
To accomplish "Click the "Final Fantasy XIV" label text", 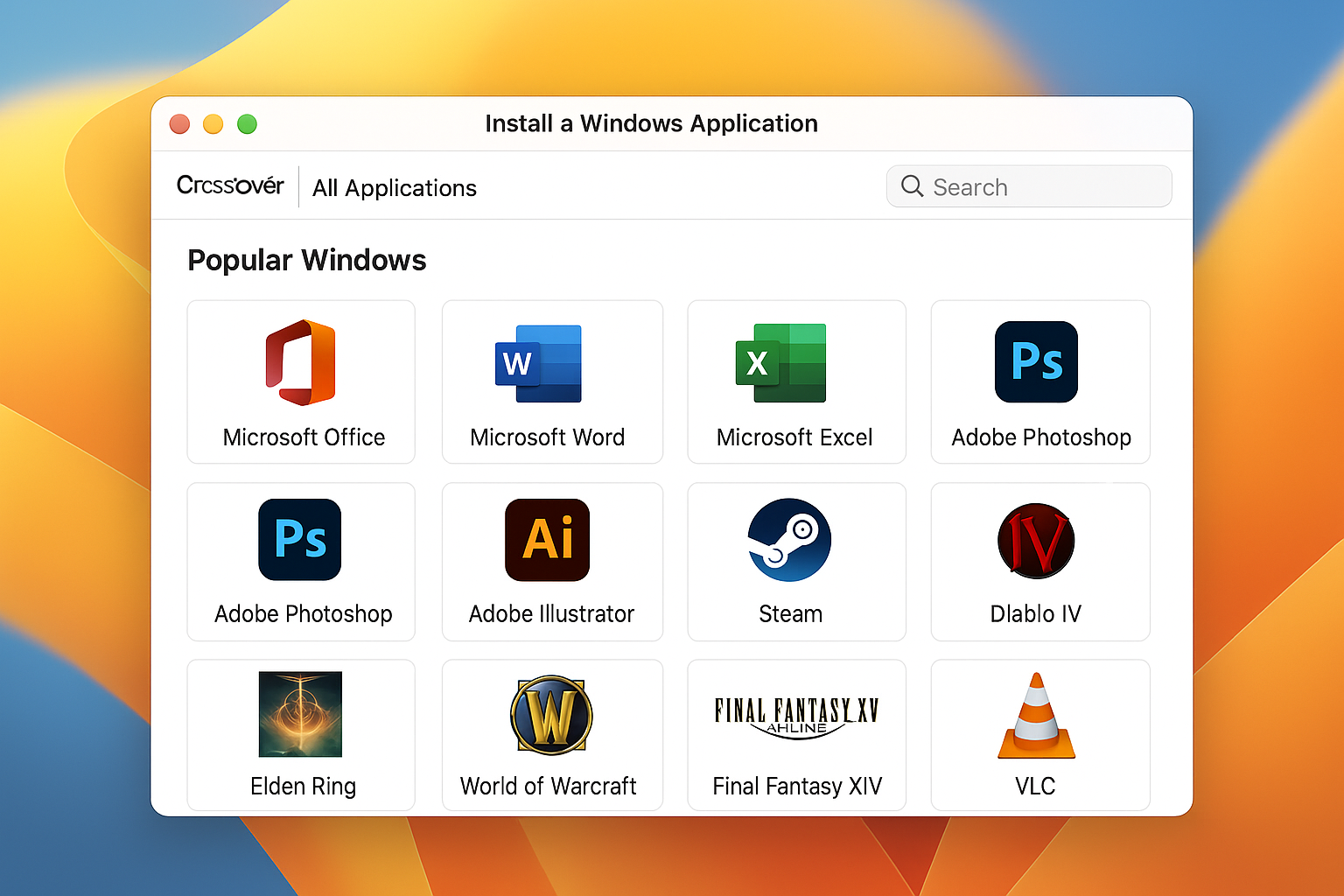I will (797, 787).
